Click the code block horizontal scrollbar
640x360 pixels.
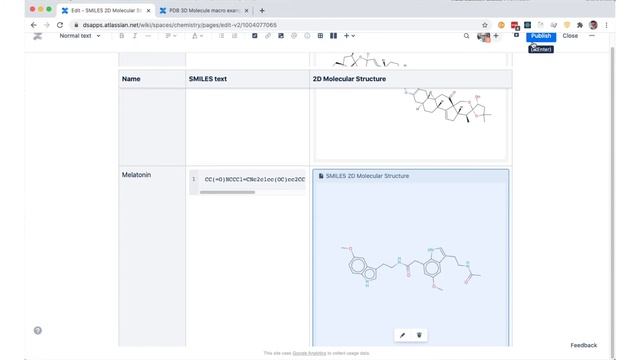227,192
